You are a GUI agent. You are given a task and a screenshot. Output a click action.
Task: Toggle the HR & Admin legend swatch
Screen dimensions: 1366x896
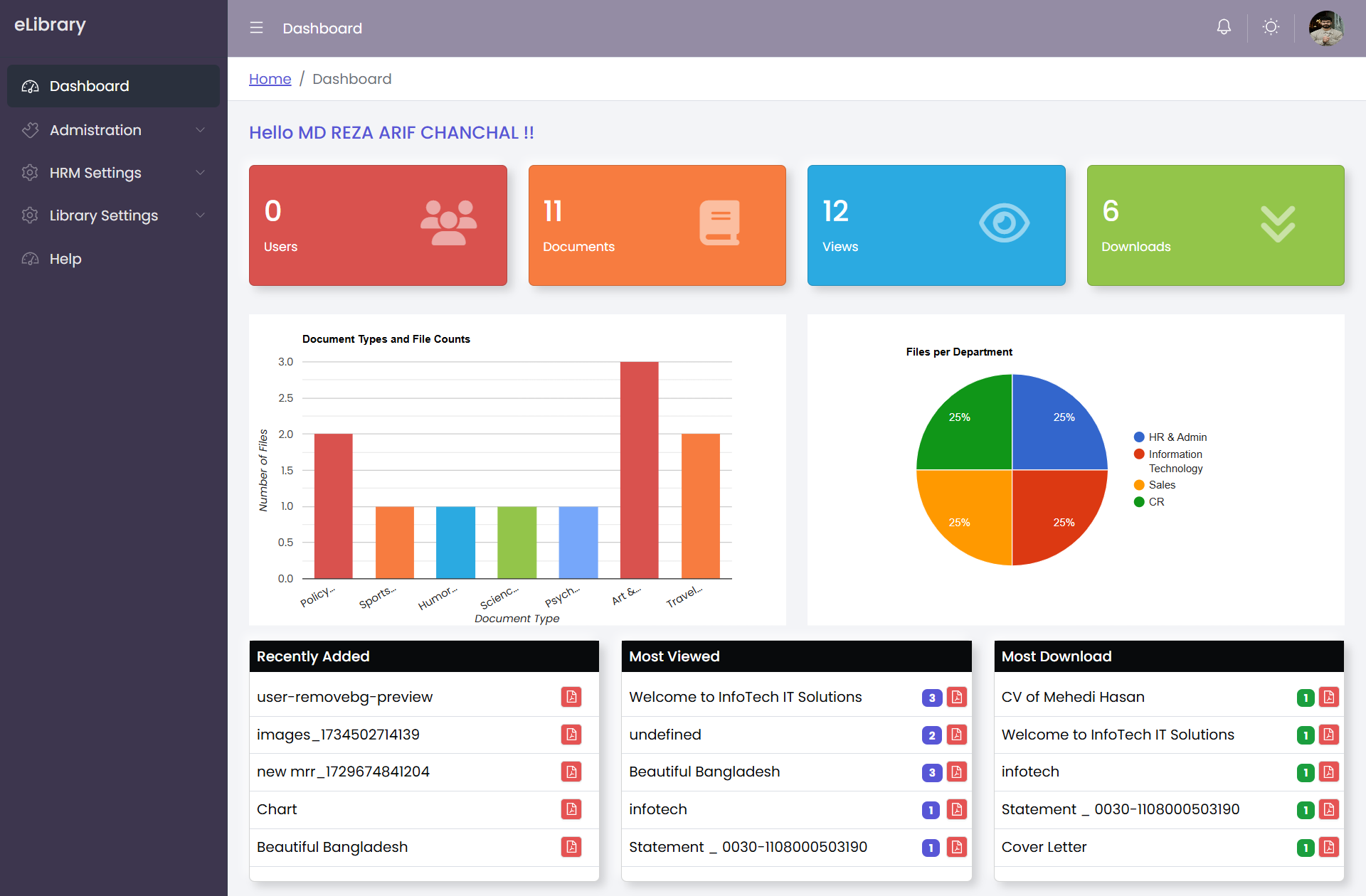click(1139, 437)
